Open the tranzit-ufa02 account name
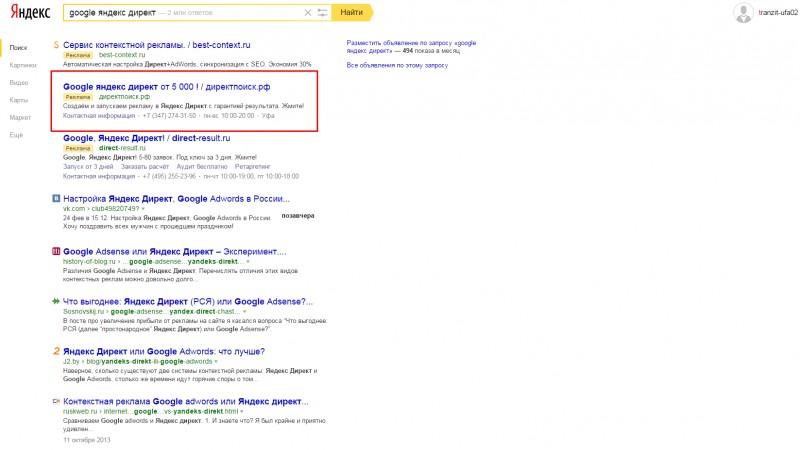This screenshot has width=800, height=450. coord(778,13)
